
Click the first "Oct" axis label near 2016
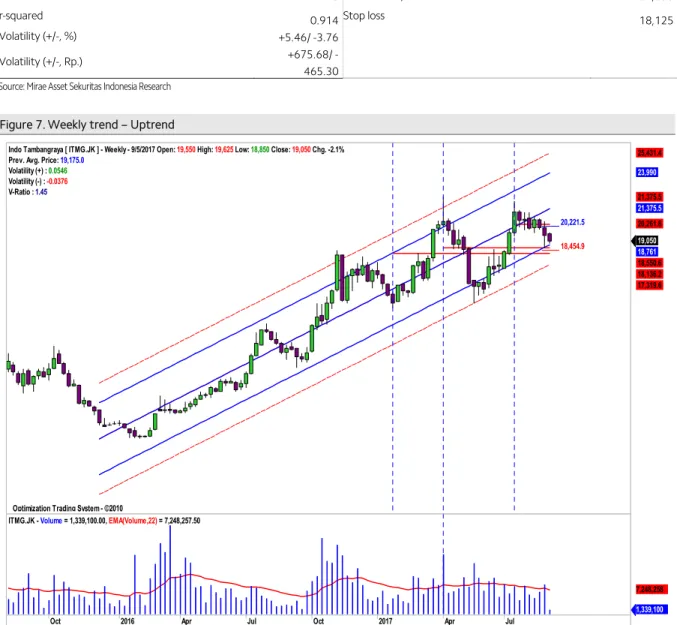(x=55, y=621)
